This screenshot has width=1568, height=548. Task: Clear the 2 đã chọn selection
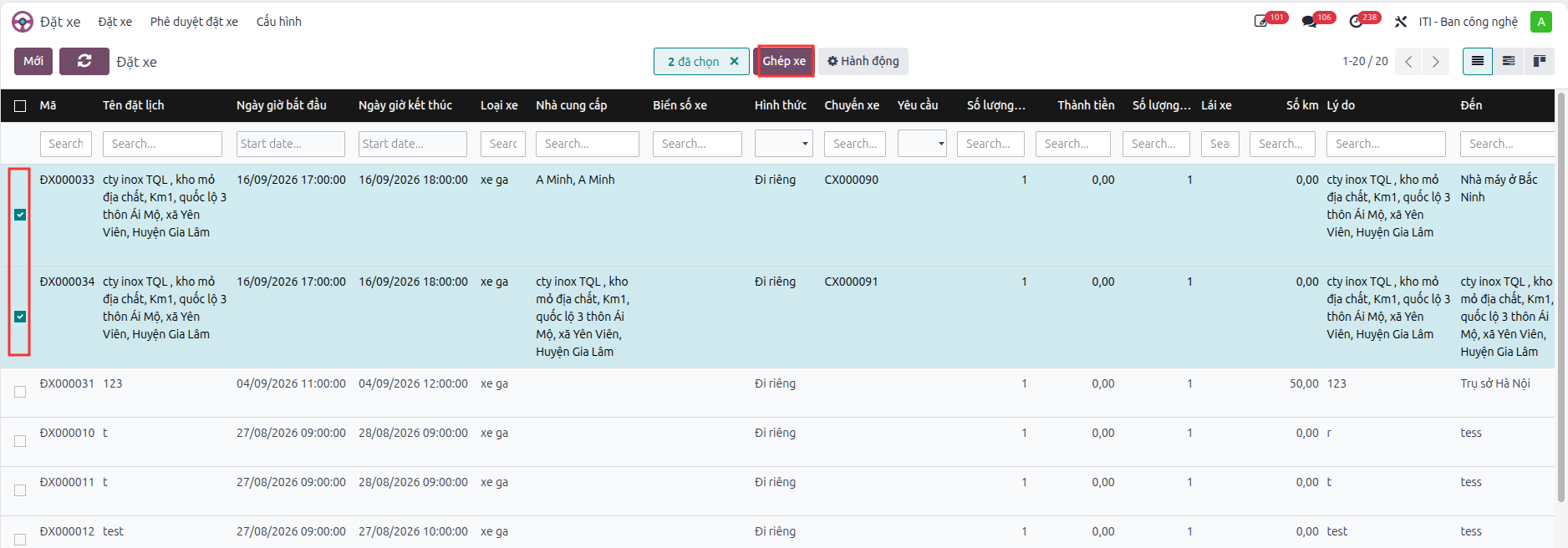tap(734, 61)
